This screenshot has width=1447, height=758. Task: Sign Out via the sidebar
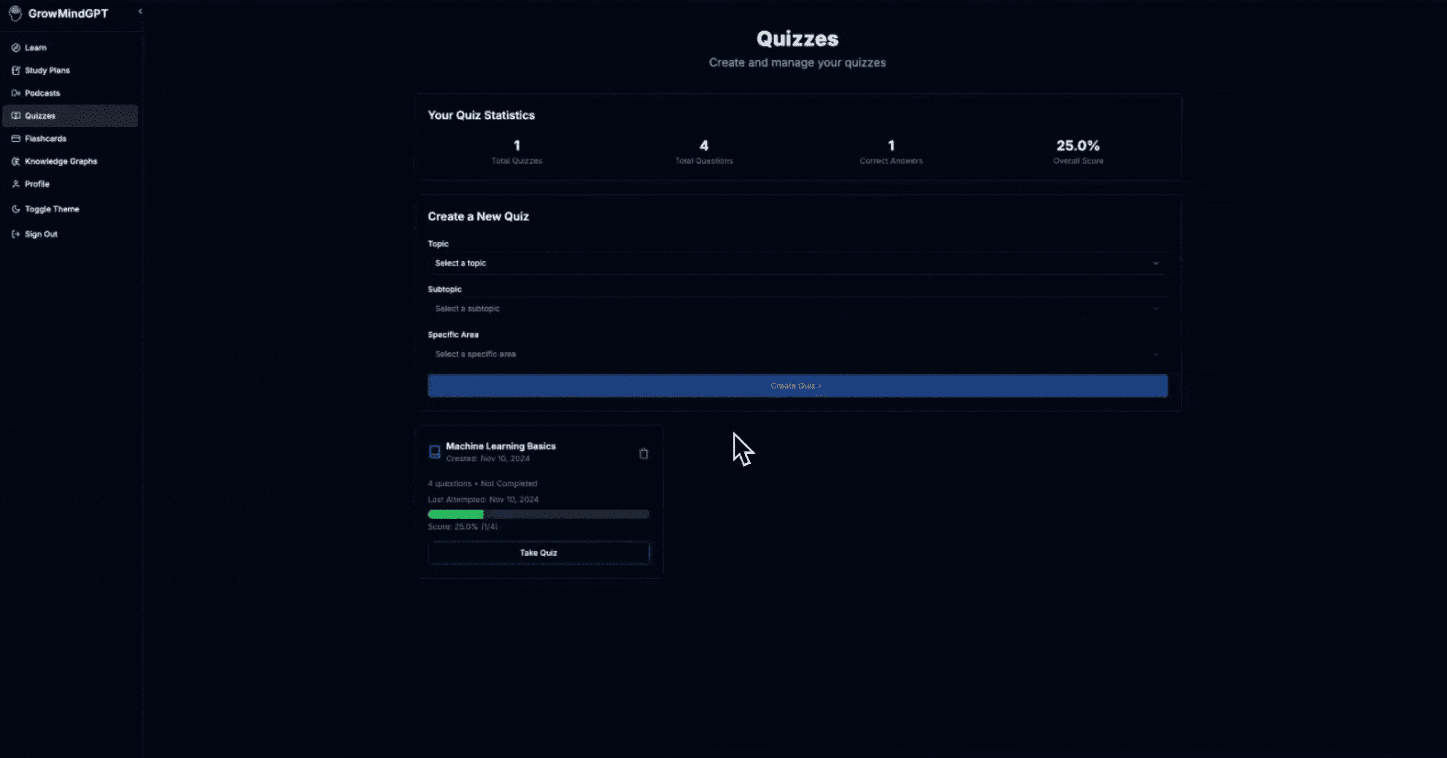click(70, 234)
